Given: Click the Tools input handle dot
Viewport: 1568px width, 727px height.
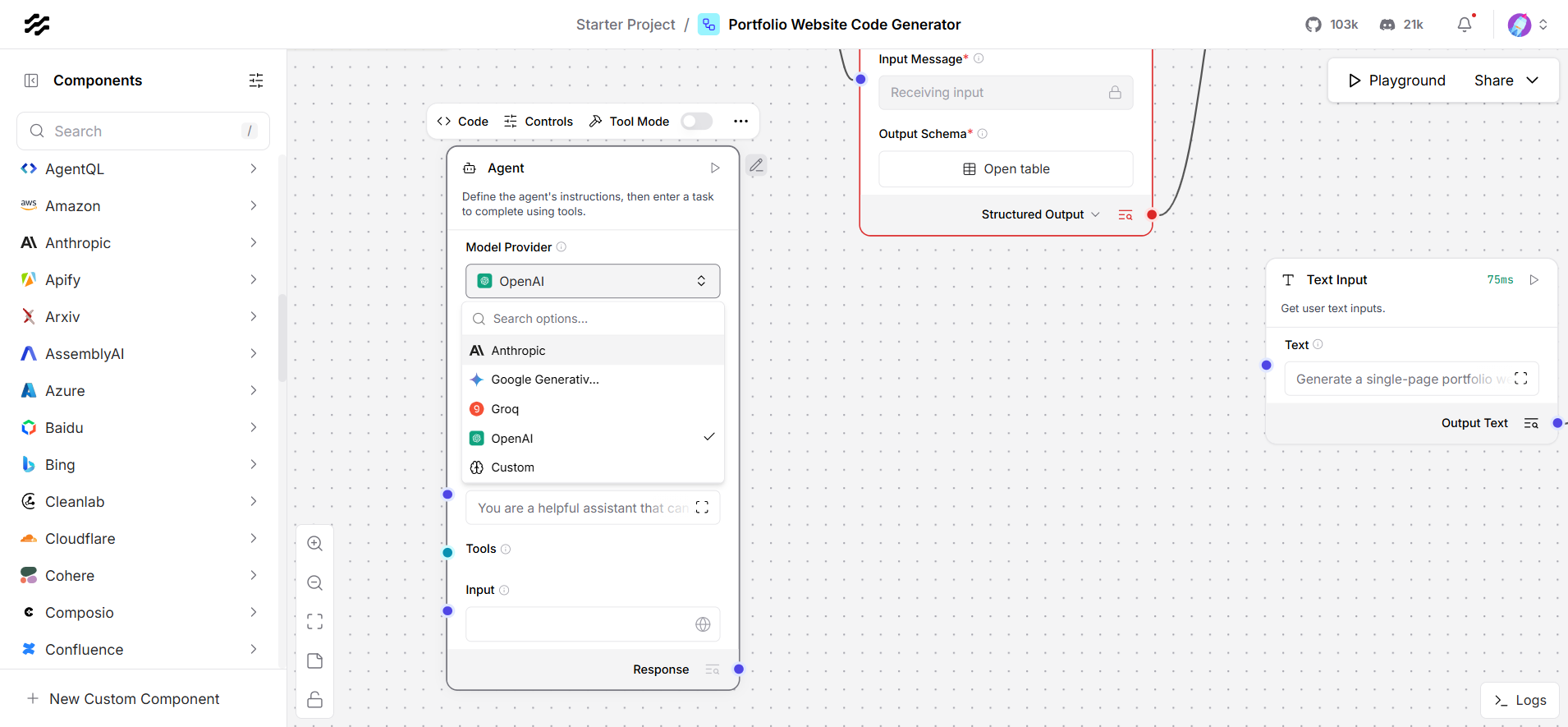Looking at the screenshot, I should point(447,552).
